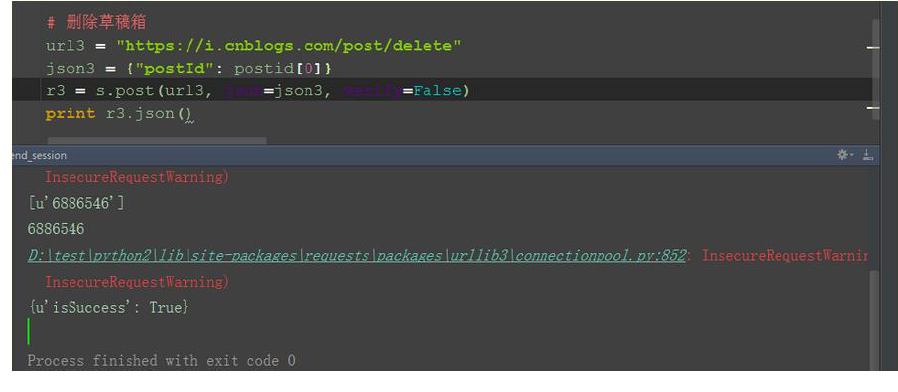Screen dimensions: 898x392
Task: Click the r3 = s.post line
Action: point(257,91)
